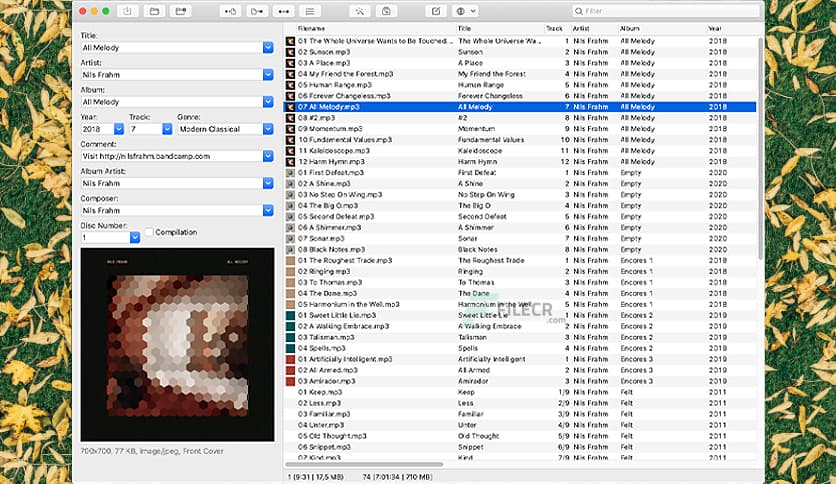Click the cover icon of 08 Black Notes.mp3
This screenshot has width=836, height=484.
point(290,249)
